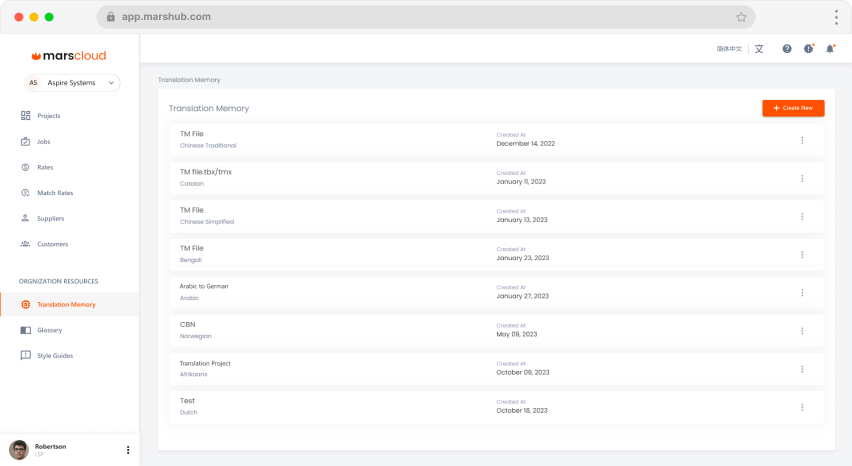
Task: Open Glossary in the sidebar
Action: [x=49, y=330]
